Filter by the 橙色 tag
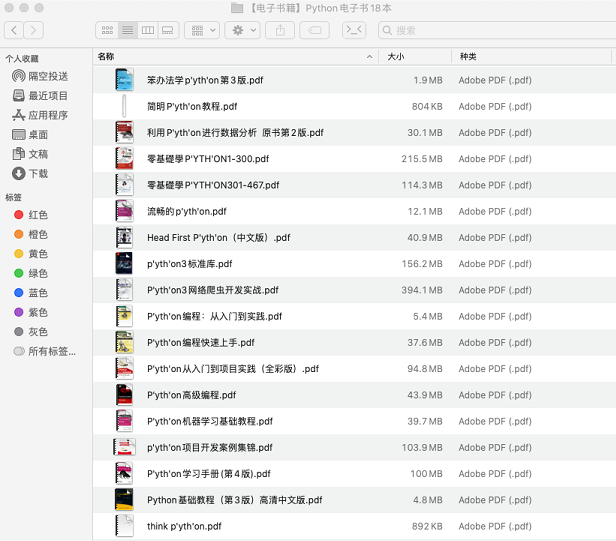This screenshot has height=541, width=616. [x=31, y=234]
